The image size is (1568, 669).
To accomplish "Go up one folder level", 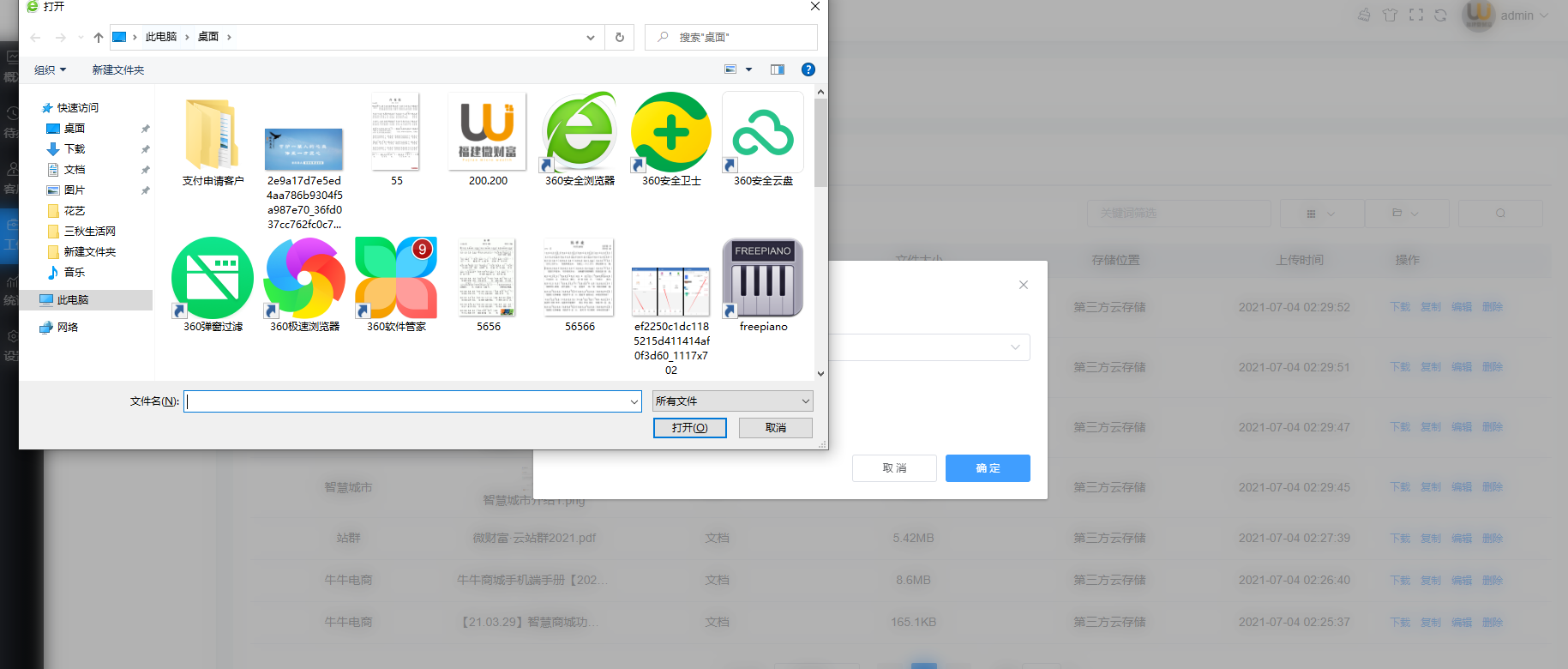I will 99,37.
